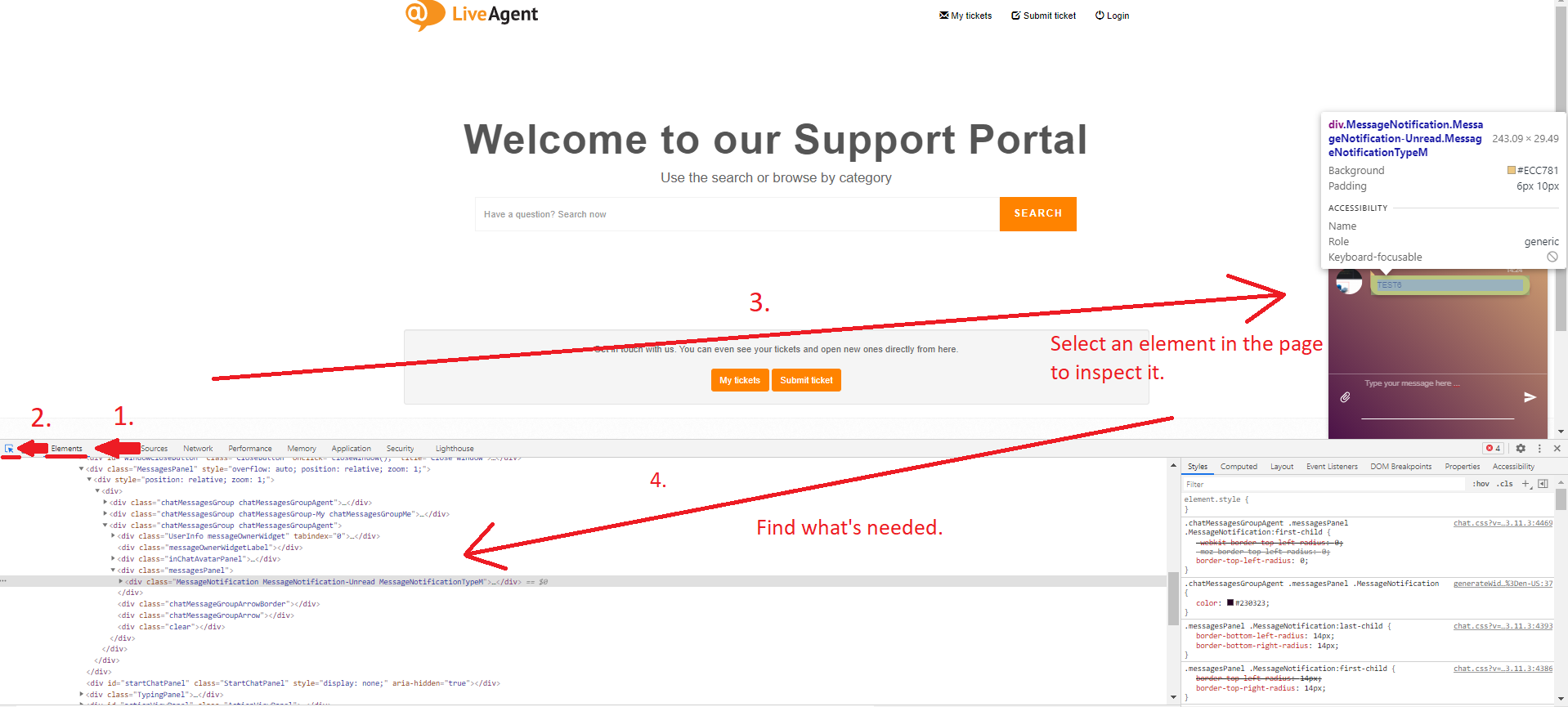This screenshot has height=707, width=1568.
Task: Click the #230323 color swatch
Action: click(x=1230, y=603)
